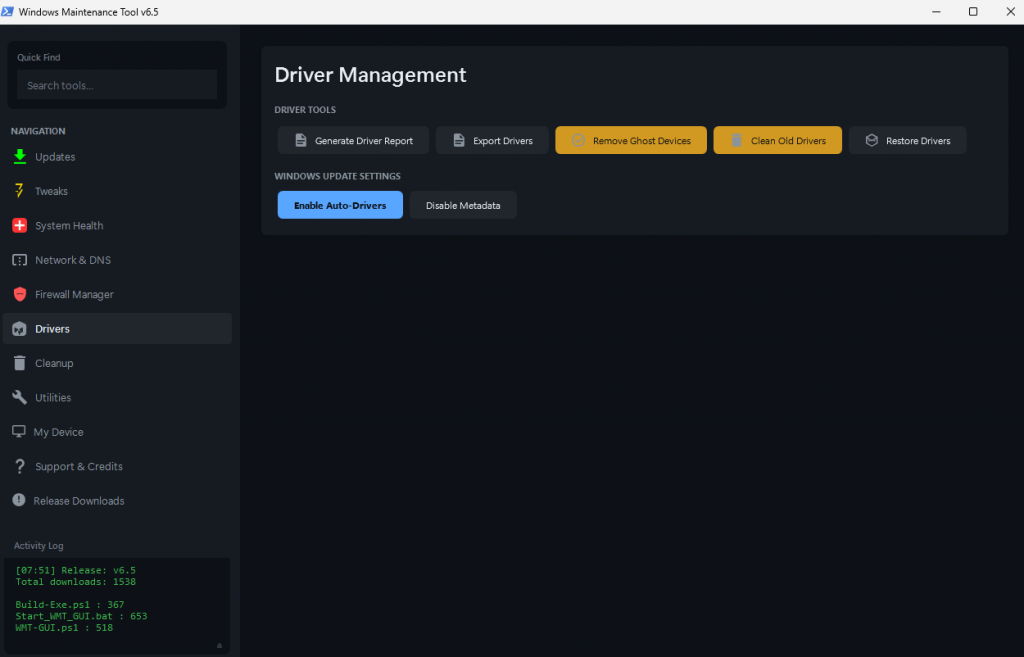
Task: Click the DRIVER TOOLS section label
Action: tap(305, 110)
